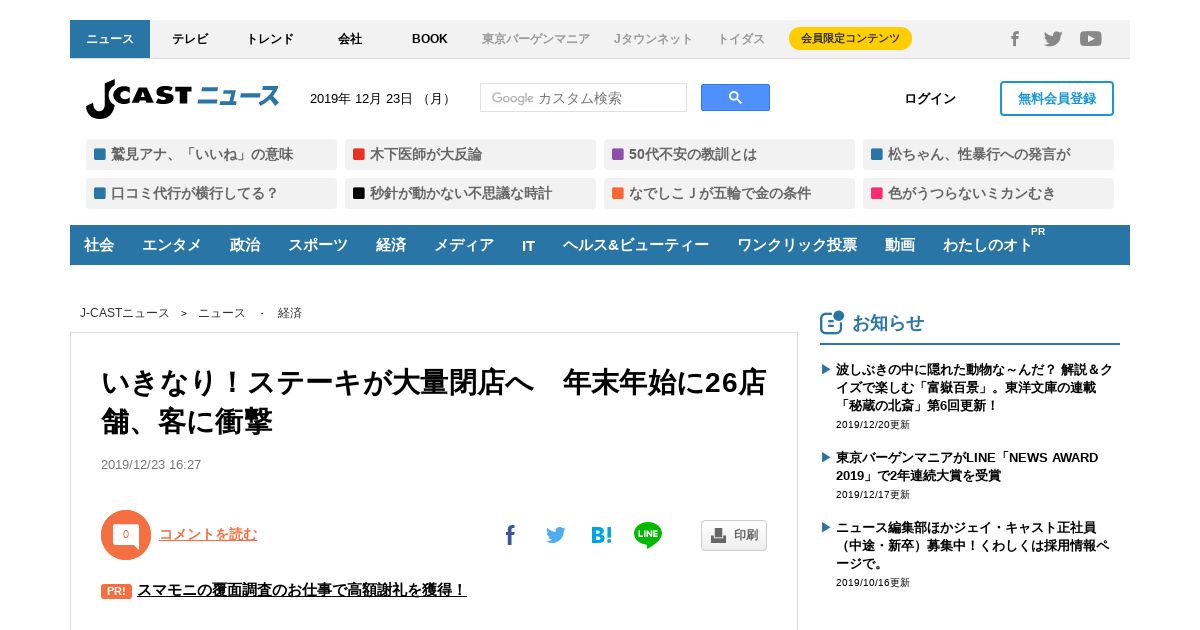Open headline 鷲見アナ、「いいね」の意味
The width and height of the screenshot is (1200, 630).
(211, 155)
